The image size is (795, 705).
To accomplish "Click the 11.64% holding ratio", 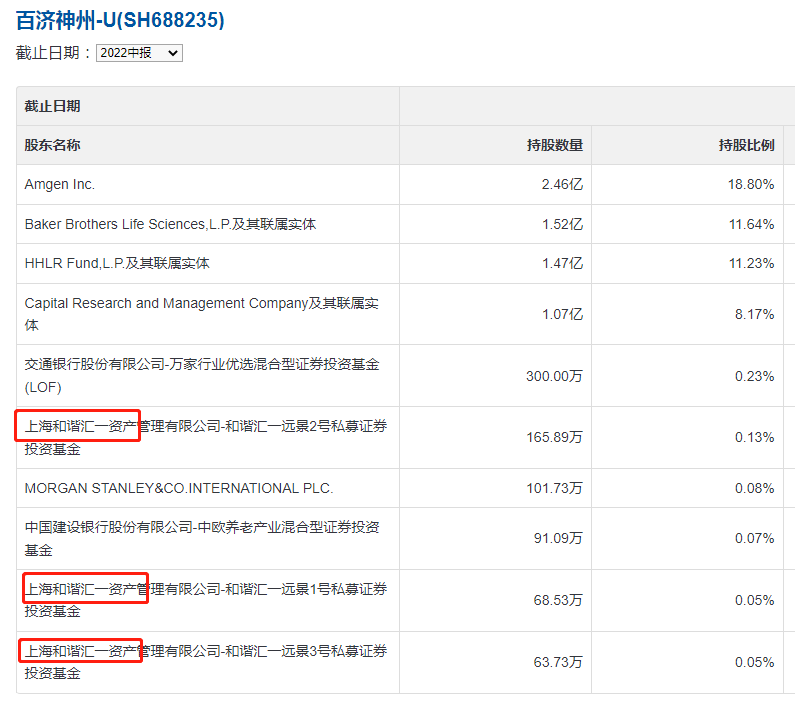I will coord(751,224).
